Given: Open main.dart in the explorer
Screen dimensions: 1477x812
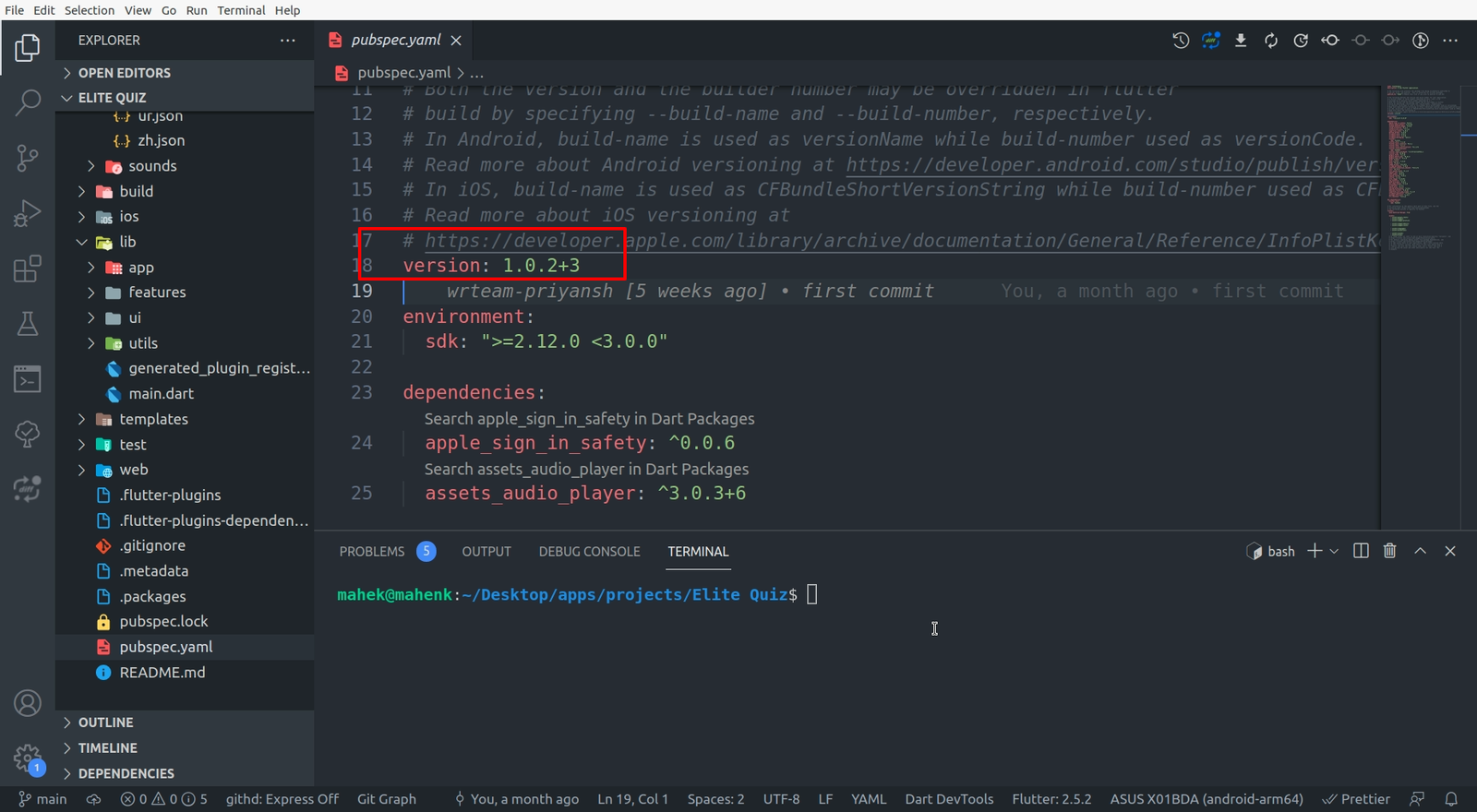Looking at the screenshot, I should (161, 394).
